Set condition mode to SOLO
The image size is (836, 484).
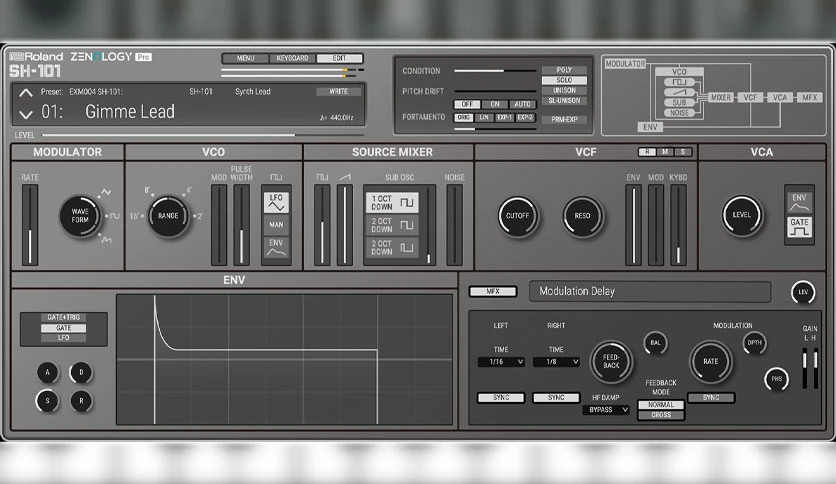point(564,80)
